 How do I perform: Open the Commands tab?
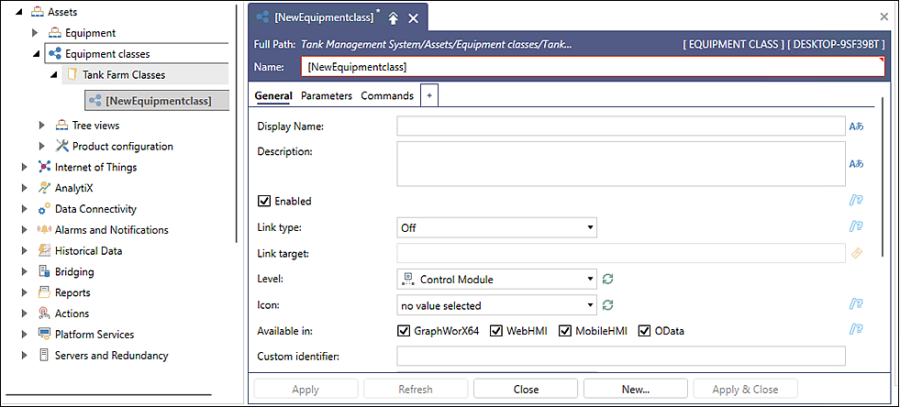pos(387,96)
